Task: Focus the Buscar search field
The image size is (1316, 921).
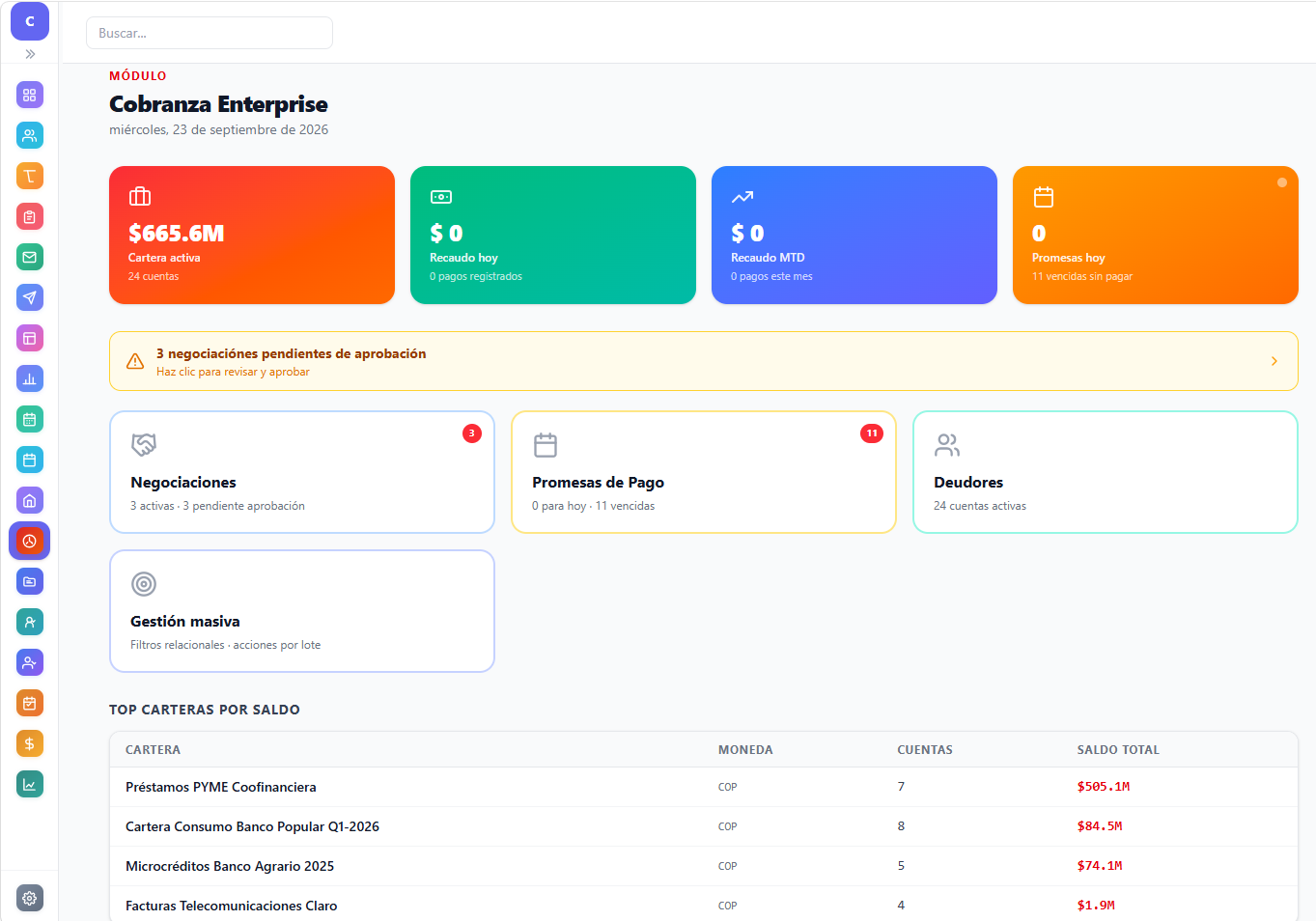Action: coord(210,33)
